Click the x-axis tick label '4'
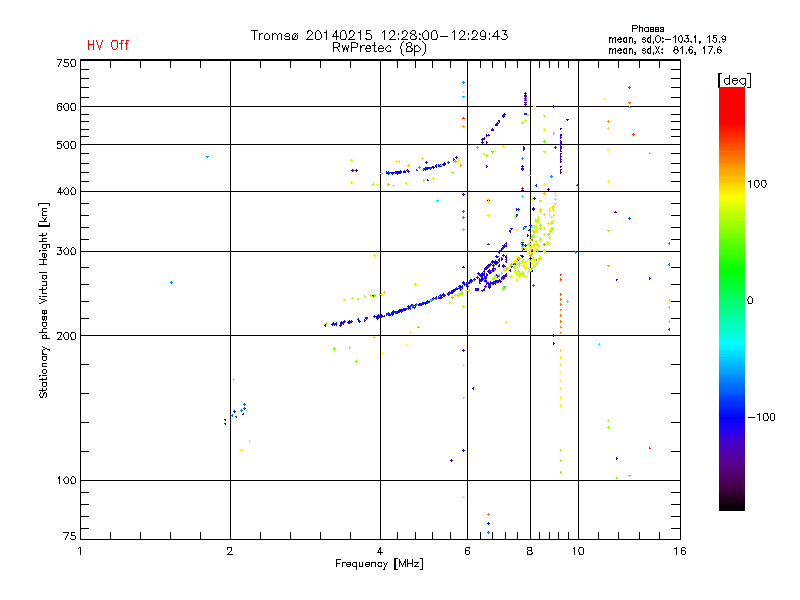The height and width of the screenshot is (600, 800). 380,551
